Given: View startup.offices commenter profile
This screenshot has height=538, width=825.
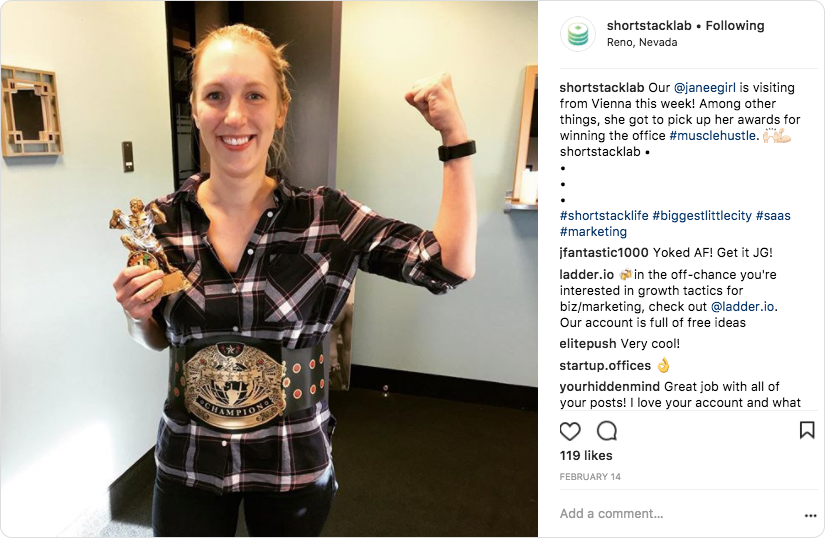Looking at the screenshot, I should (605, 366).
